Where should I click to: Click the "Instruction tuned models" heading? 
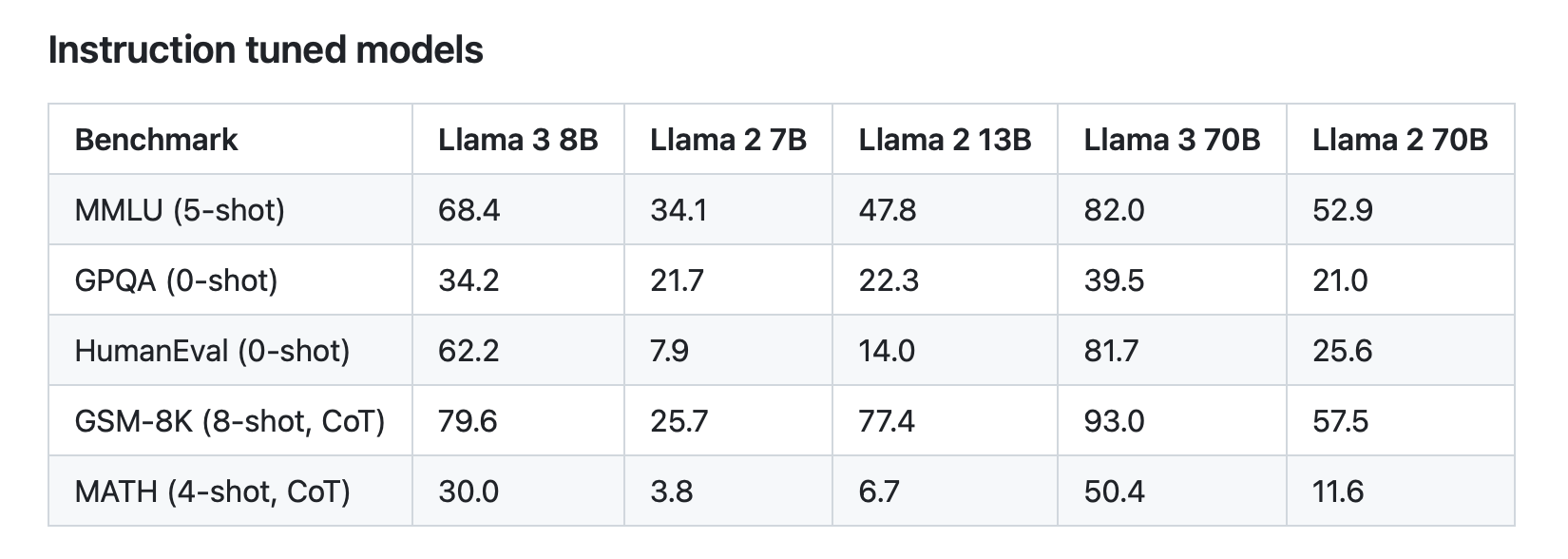(x=265, y=49)
